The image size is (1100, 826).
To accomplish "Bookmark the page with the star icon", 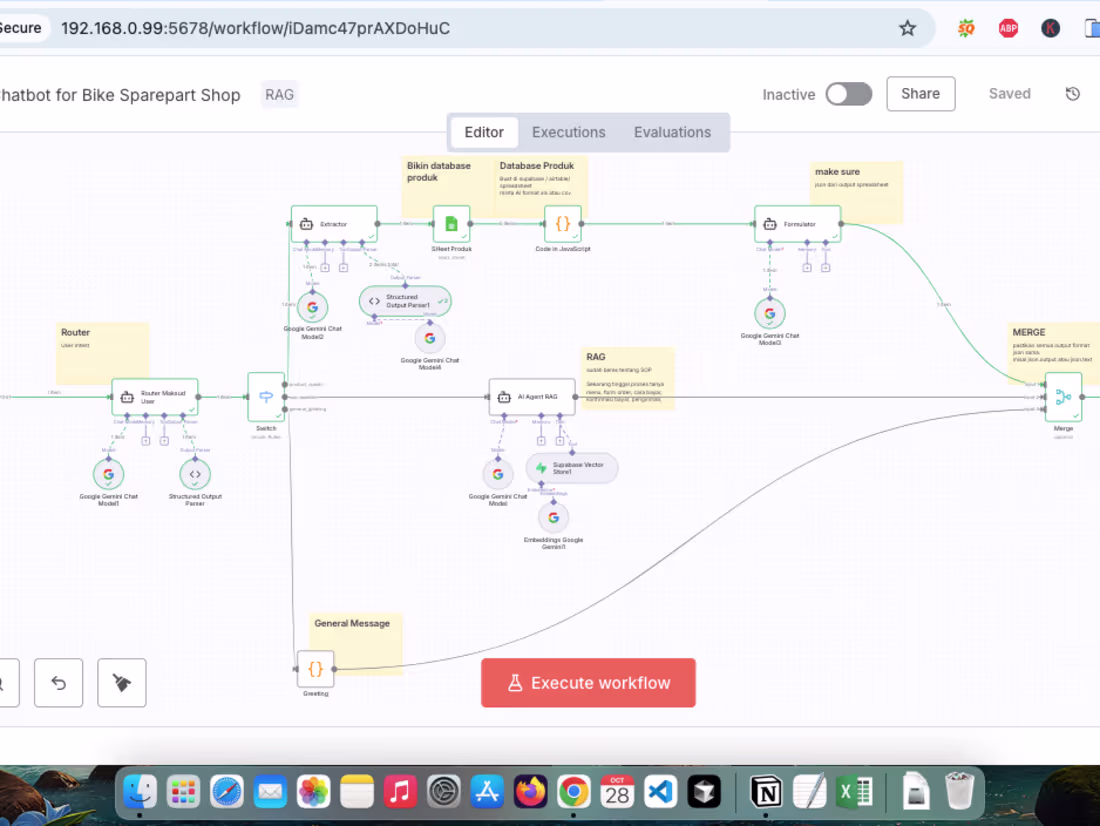I will click(907, 28).
